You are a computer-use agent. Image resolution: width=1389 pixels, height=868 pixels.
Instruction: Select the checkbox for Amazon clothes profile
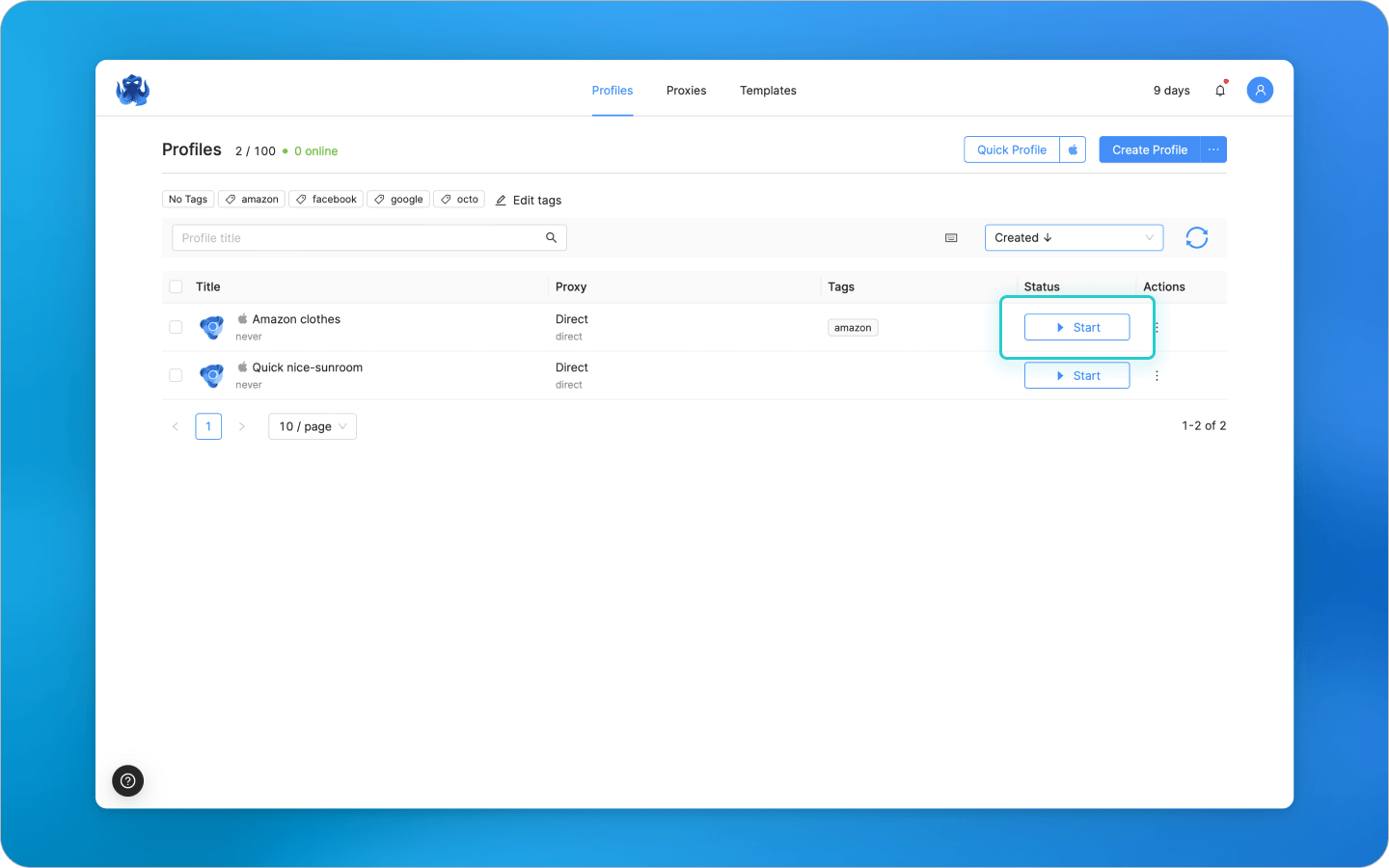(176, 327)
